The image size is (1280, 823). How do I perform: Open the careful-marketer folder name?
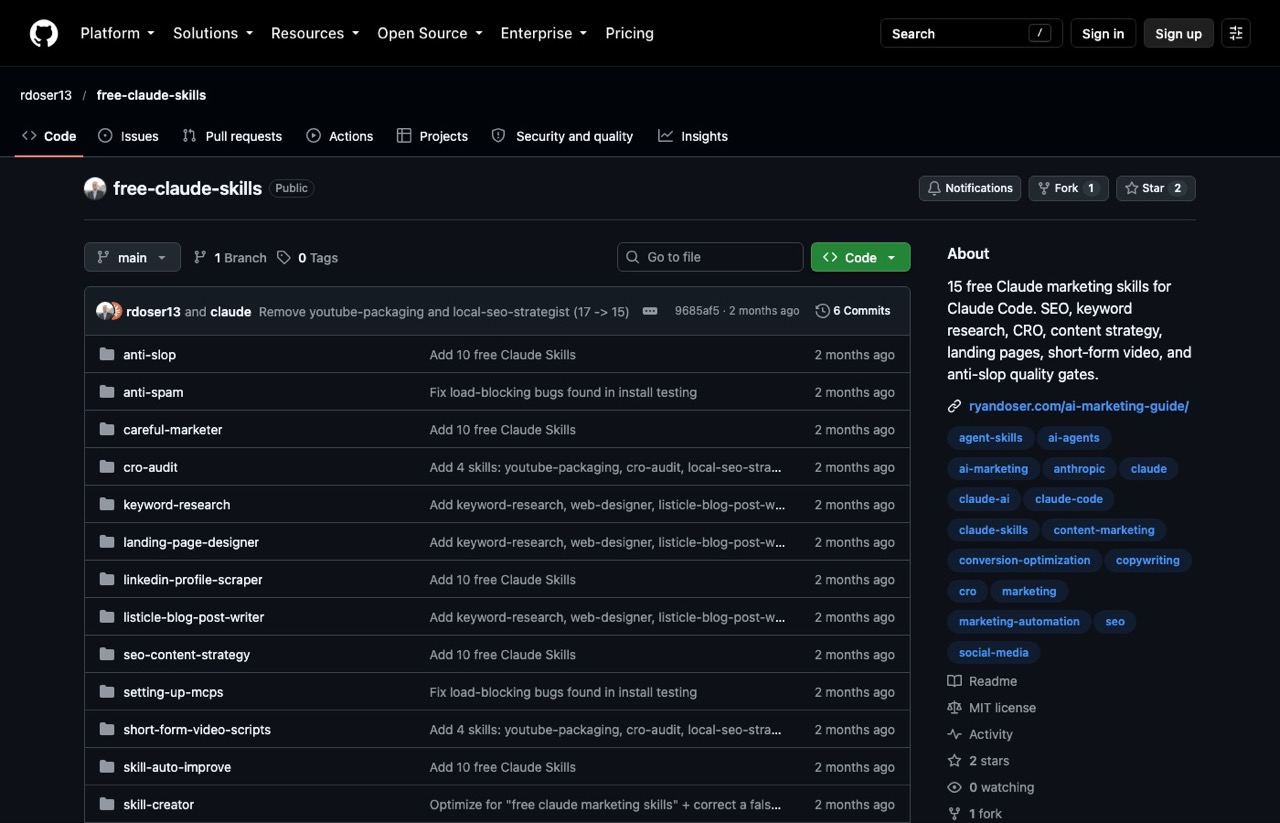(x=173, y=430)
